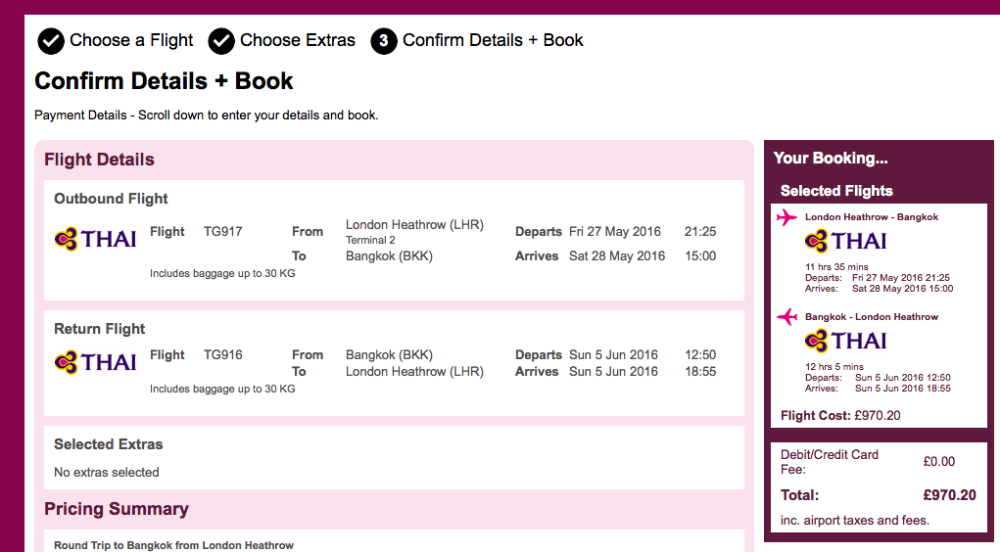The width and height of the screenshot is (1000, 552).
Task: Click the return pink plane icon in Your Booking
Action: [787, 317]
